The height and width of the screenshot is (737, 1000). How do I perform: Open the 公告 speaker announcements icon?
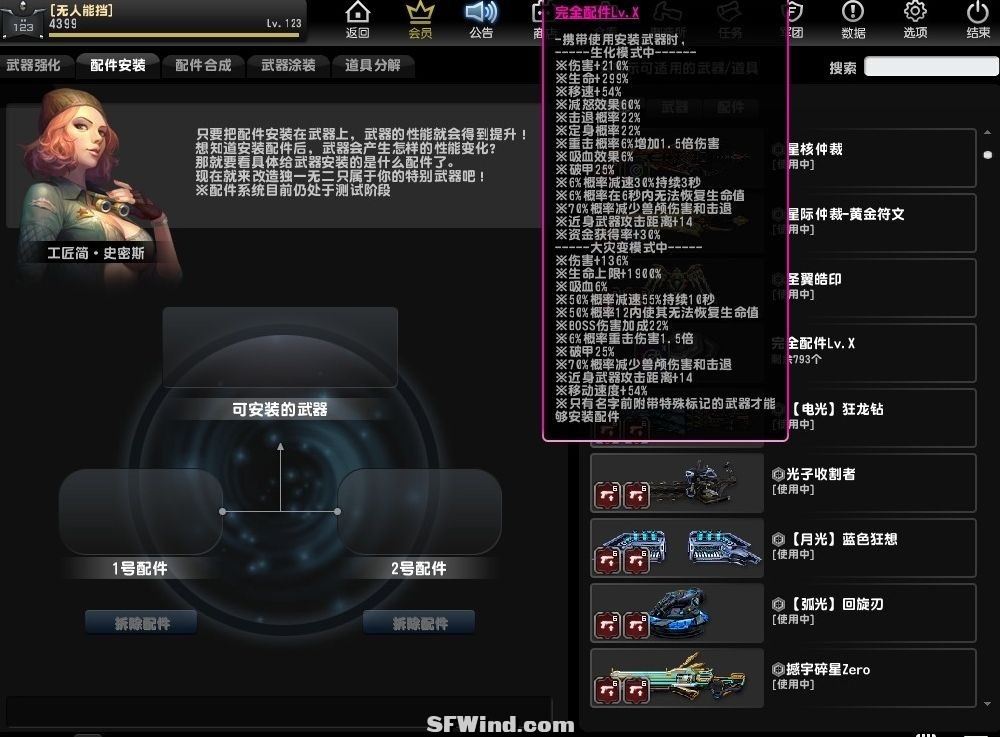(x=481, y=20)
